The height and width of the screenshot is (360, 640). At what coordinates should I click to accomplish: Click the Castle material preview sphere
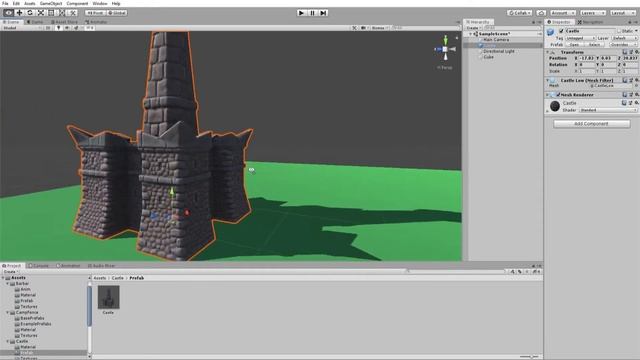click(555, 106)
